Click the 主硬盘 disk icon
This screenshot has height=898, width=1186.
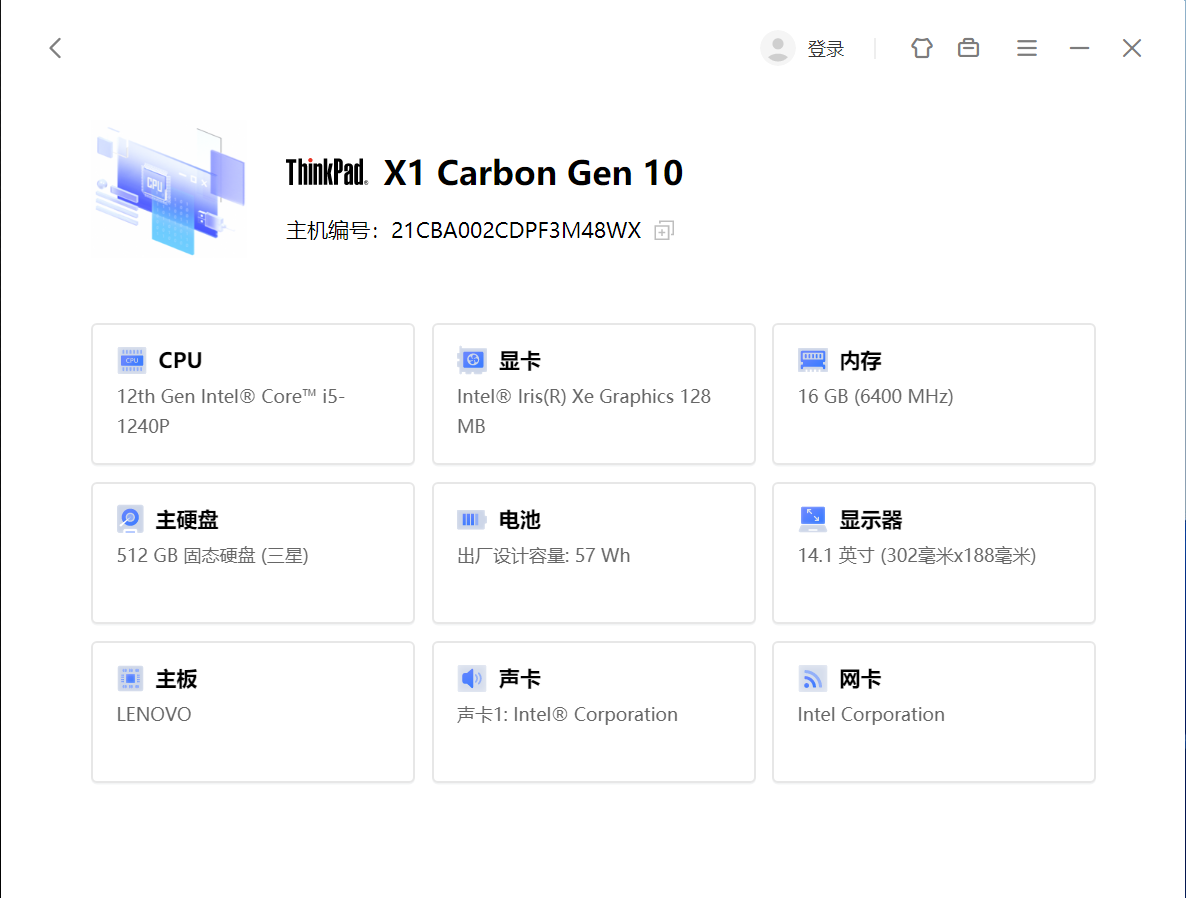(130, 519)
